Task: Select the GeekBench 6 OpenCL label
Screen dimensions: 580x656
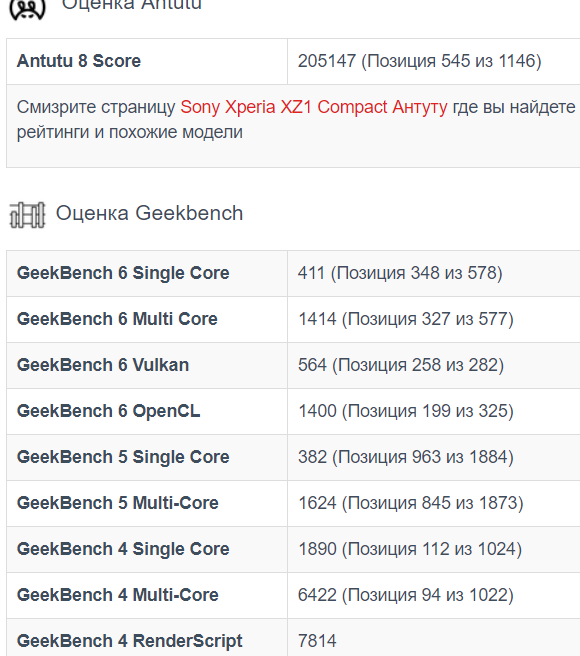Action: tap(108, 411)
